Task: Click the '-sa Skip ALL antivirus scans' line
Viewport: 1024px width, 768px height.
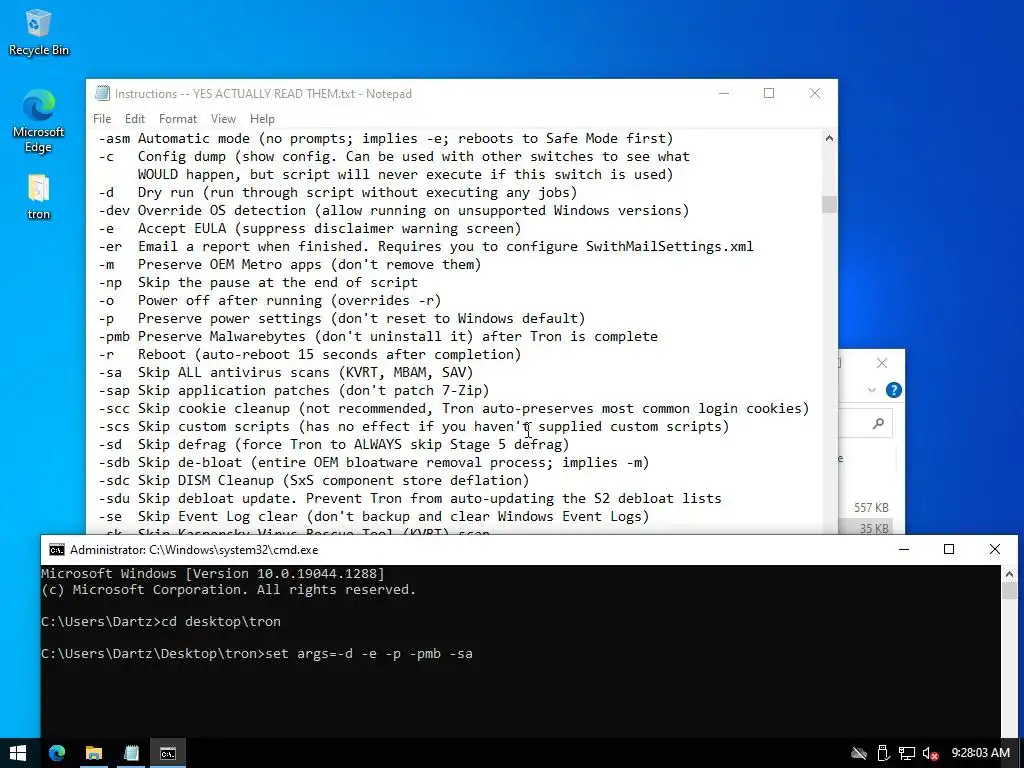Action: pyautogui.click(x=285, y=372)
